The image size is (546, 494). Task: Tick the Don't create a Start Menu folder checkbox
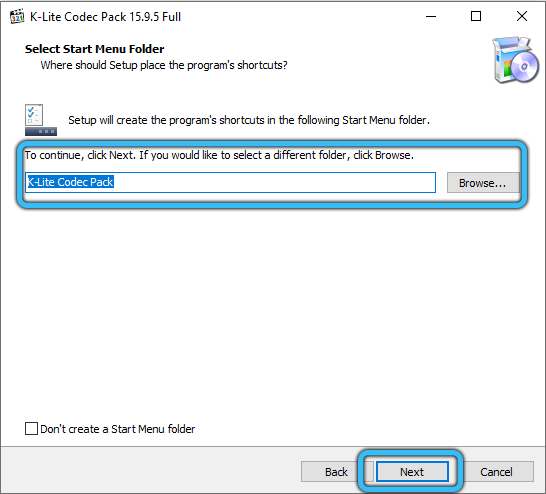(x=31, y=429)
